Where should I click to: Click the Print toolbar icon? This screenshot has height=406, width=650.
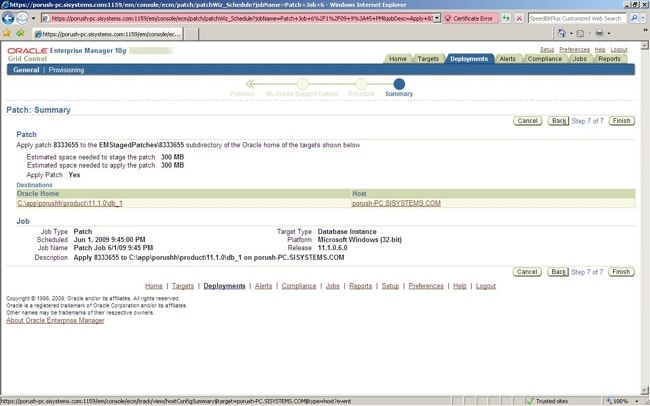[x=599, y=33]
